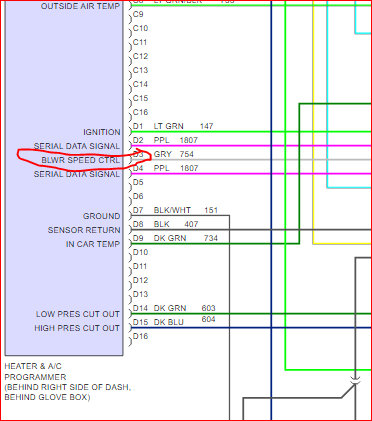Select pin label D13
This screenshot has height=421, width=372.
pyautogui.click(x=140, y=294)
